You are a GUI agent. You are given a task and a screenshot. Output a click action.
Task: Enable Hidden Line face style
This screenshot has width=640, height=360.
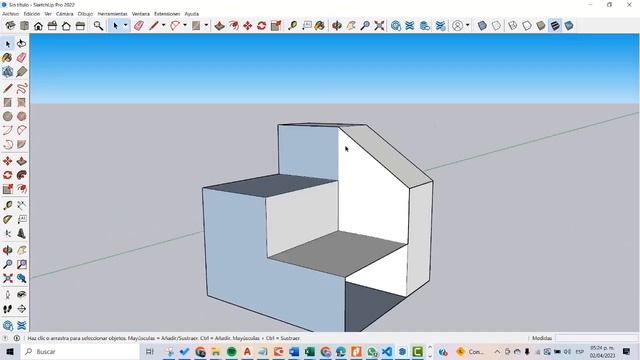(527, 26)
